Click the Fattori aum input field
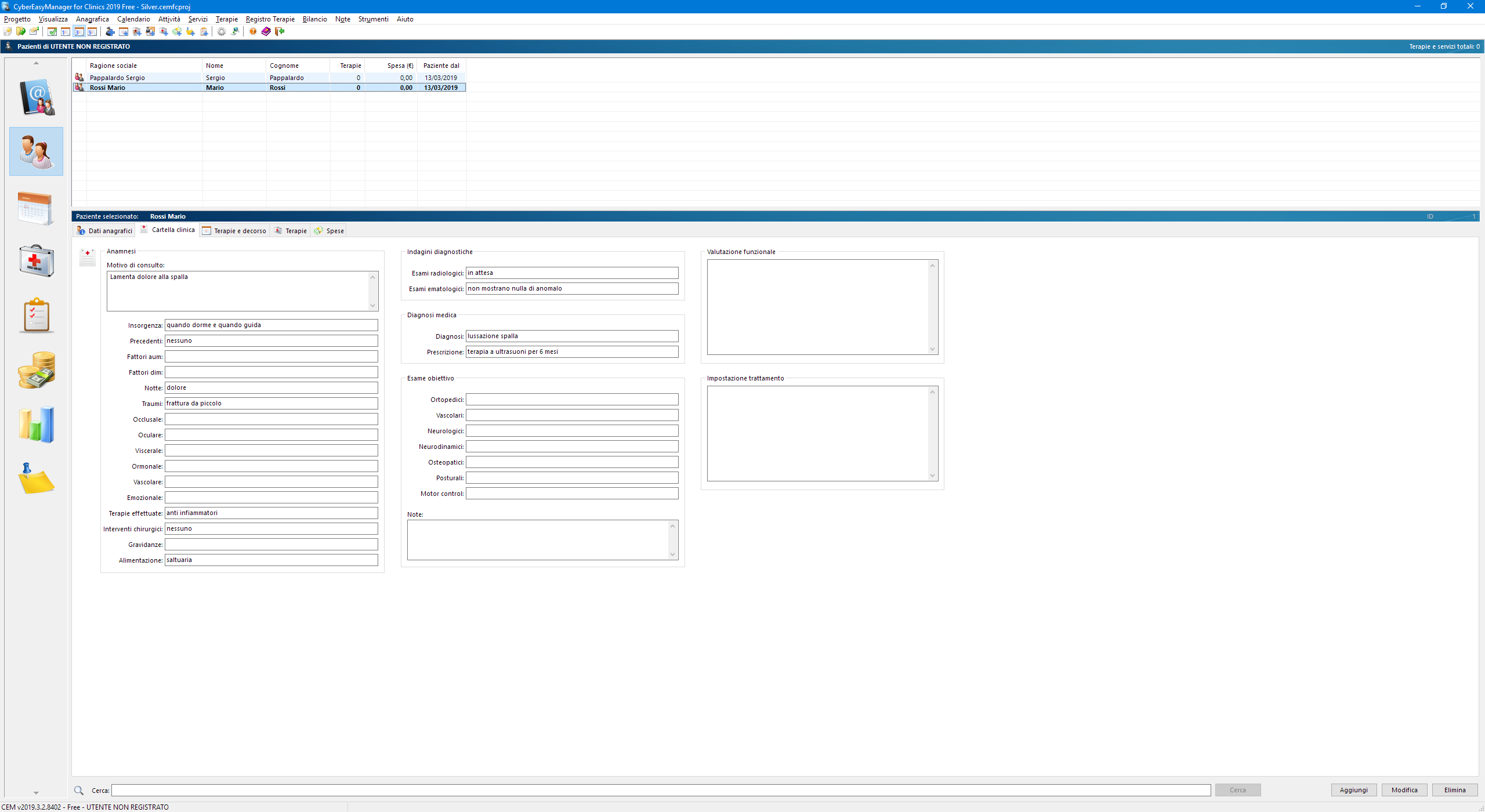This screenshot has height=812, width=1485. tap(271, 357)
